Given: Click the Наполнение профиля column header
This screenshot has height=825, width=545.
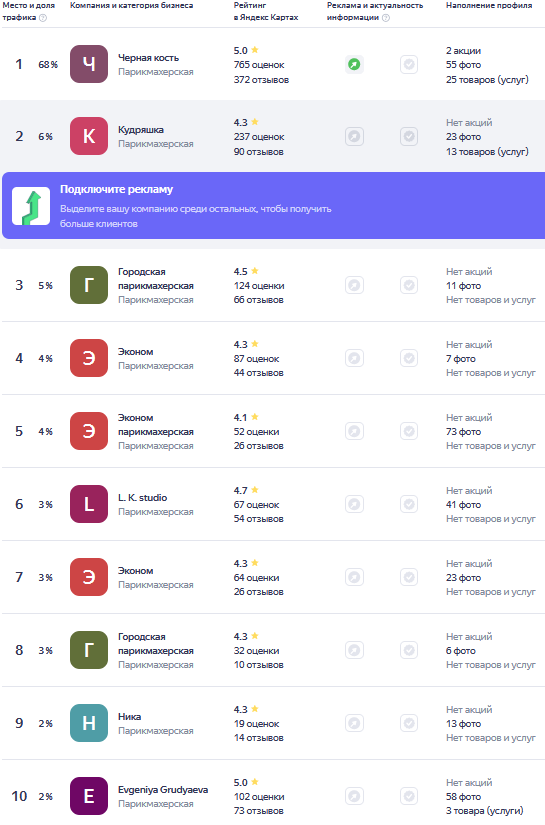Looking at the screenshot, I should [489, 5].
